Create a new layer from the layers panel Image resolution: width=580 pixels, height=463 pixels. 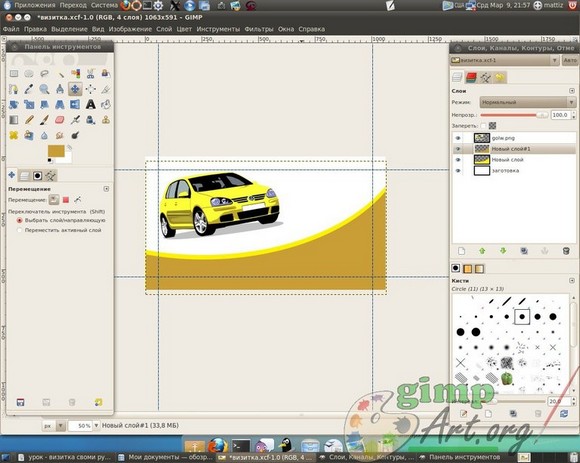pos(461,251)
